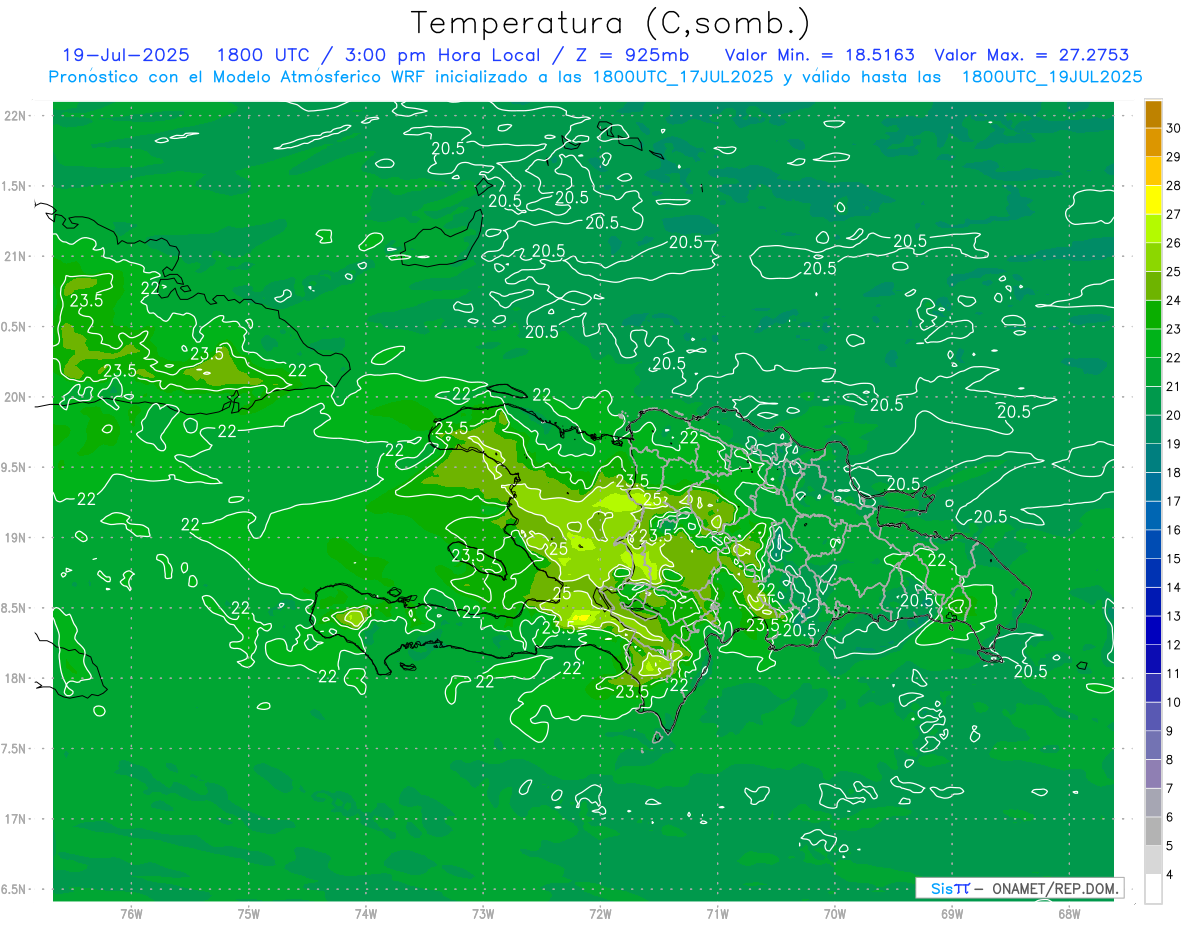The width and height of the screenshot is (1200, 927).
Task: Click the latitude label '22N'
Action: pos(17,116)
